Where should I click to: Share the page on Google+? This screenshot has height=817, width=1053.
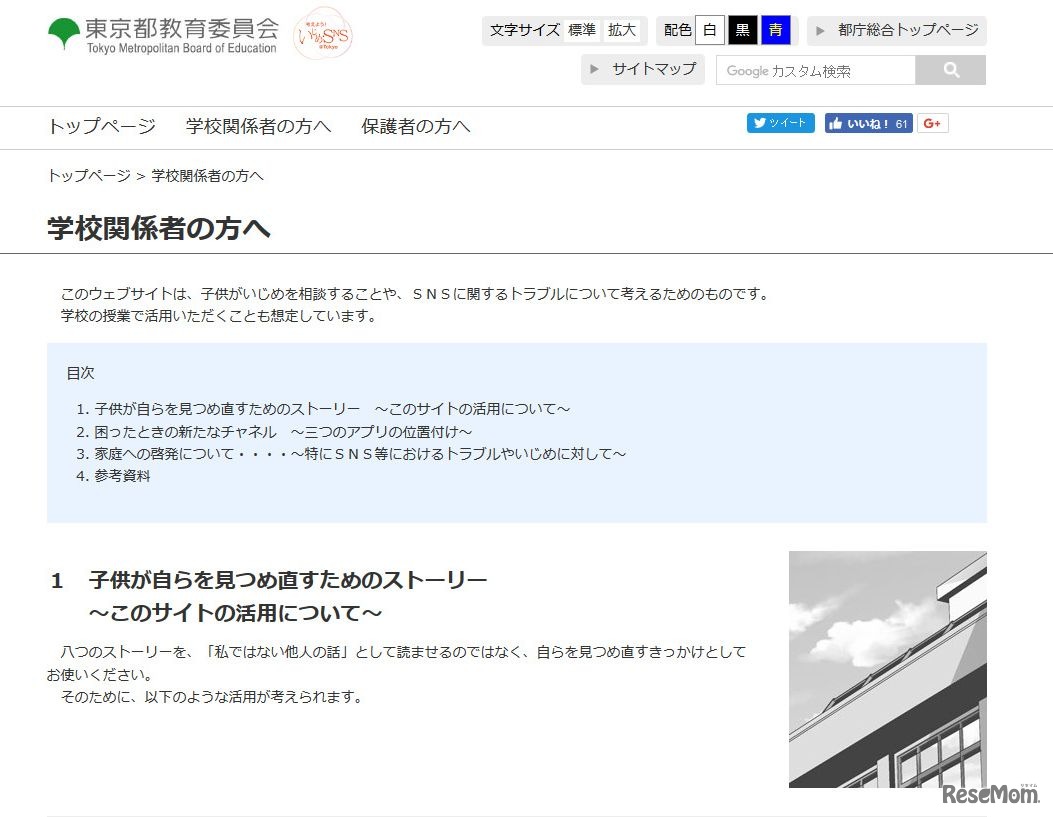932,123
